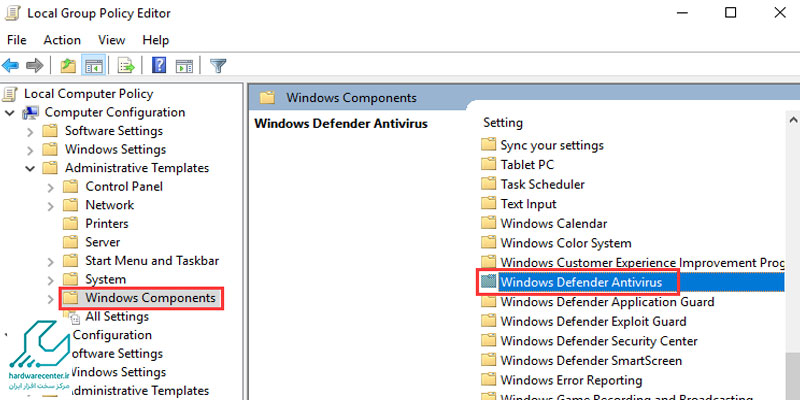Maximize the Local Group Policy Editor window

point(731,13)
